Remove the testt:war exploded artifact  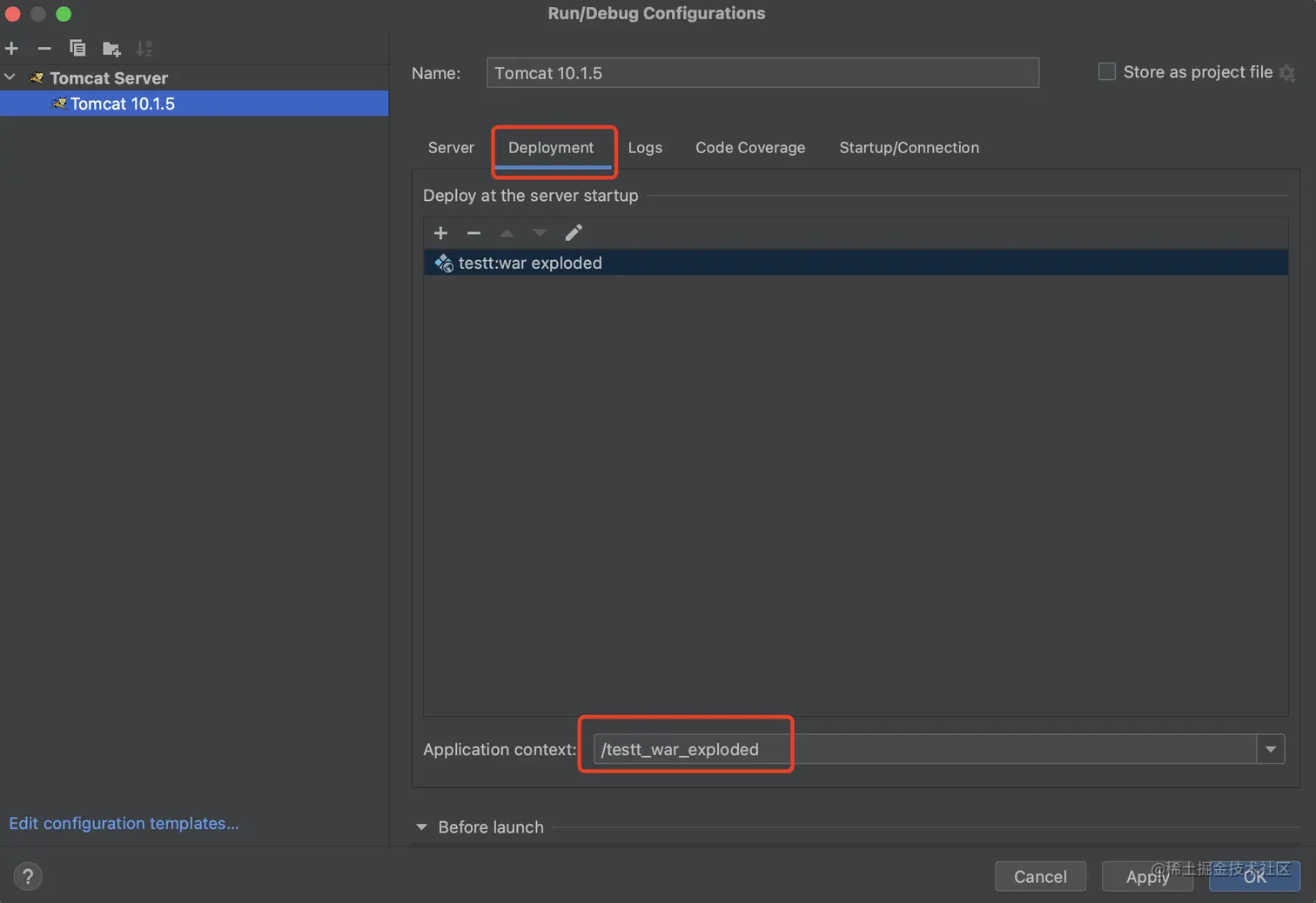click(473, 233)
